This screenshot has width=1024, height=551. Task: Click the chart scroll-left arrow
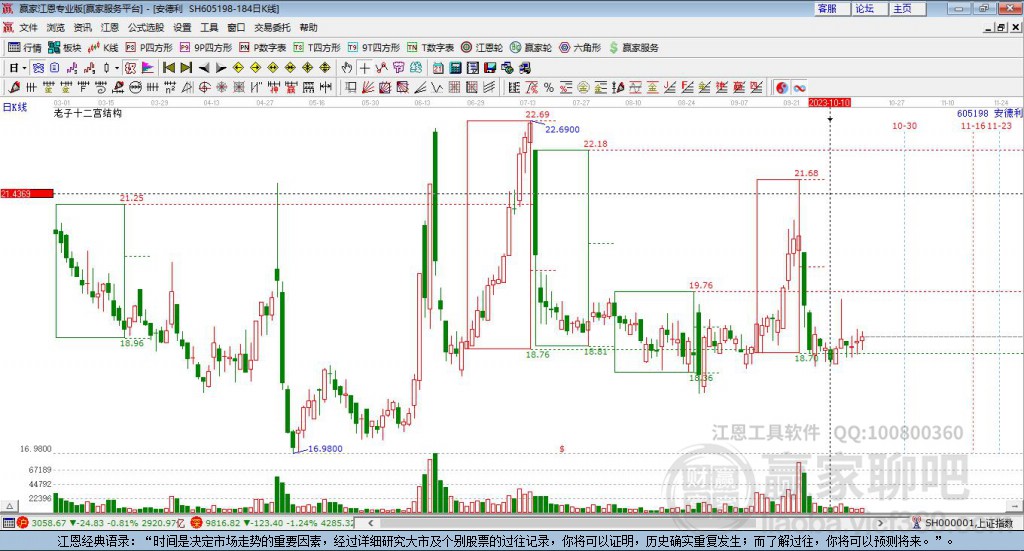pyautogui.click(x=370, y=523)
